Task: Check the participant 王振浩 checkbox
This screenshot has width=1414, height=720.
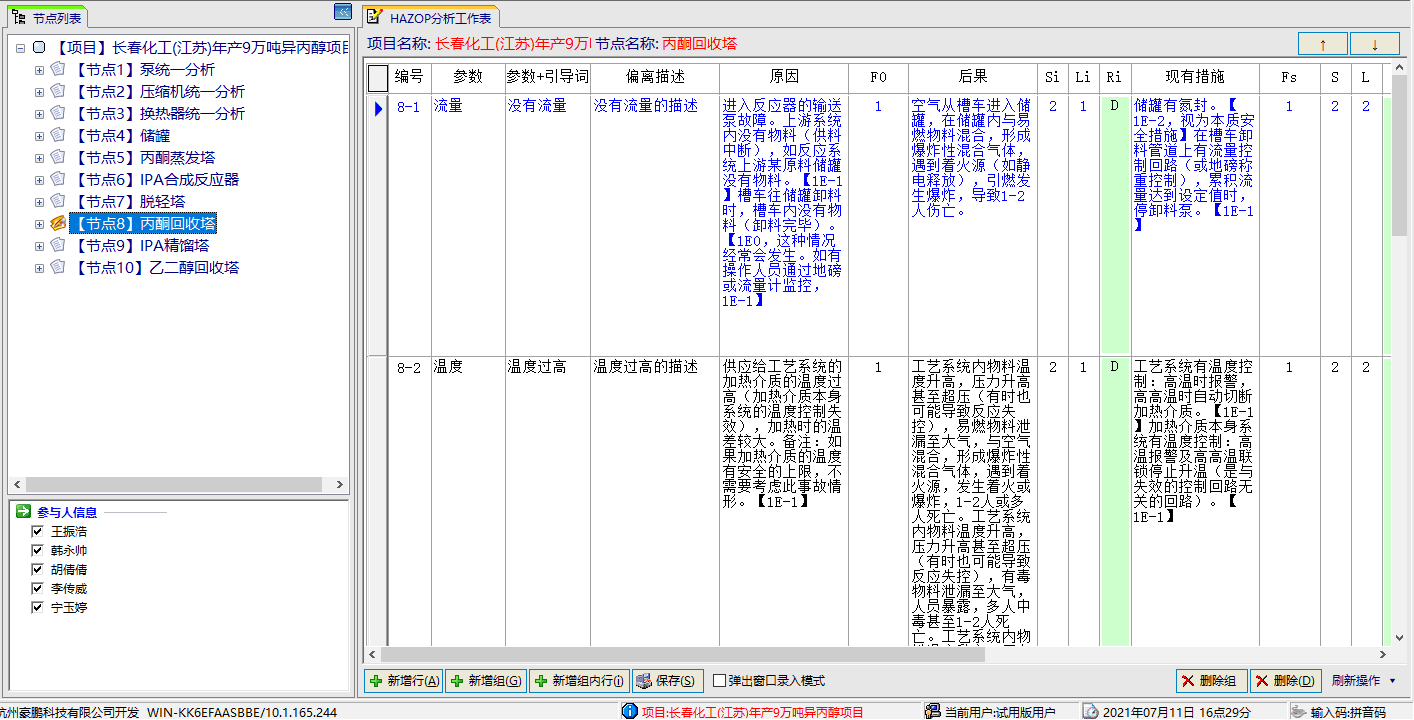Action: (37, 531)
